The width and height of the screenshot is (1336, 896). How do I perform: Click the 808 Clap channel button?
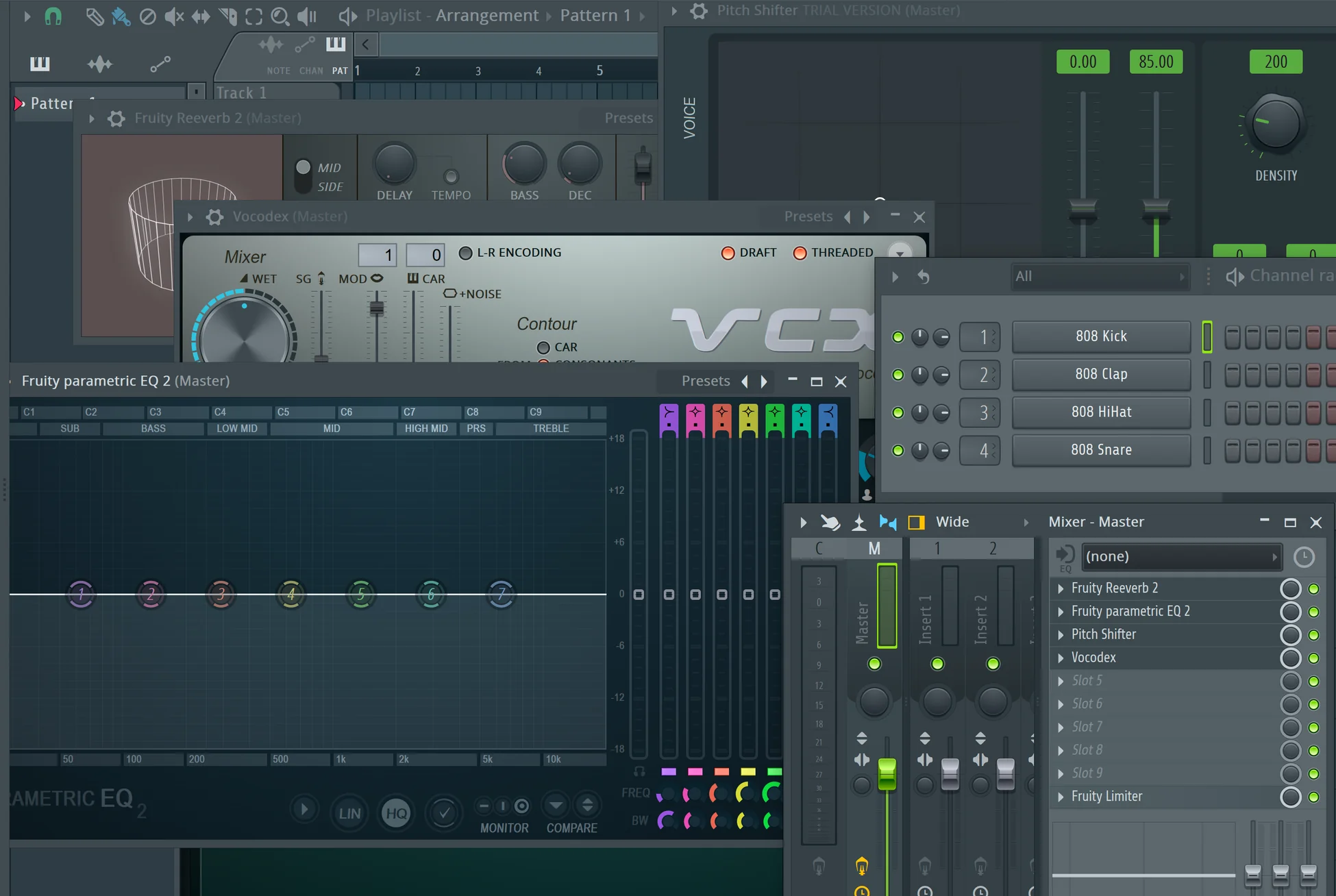point(1101,375)
